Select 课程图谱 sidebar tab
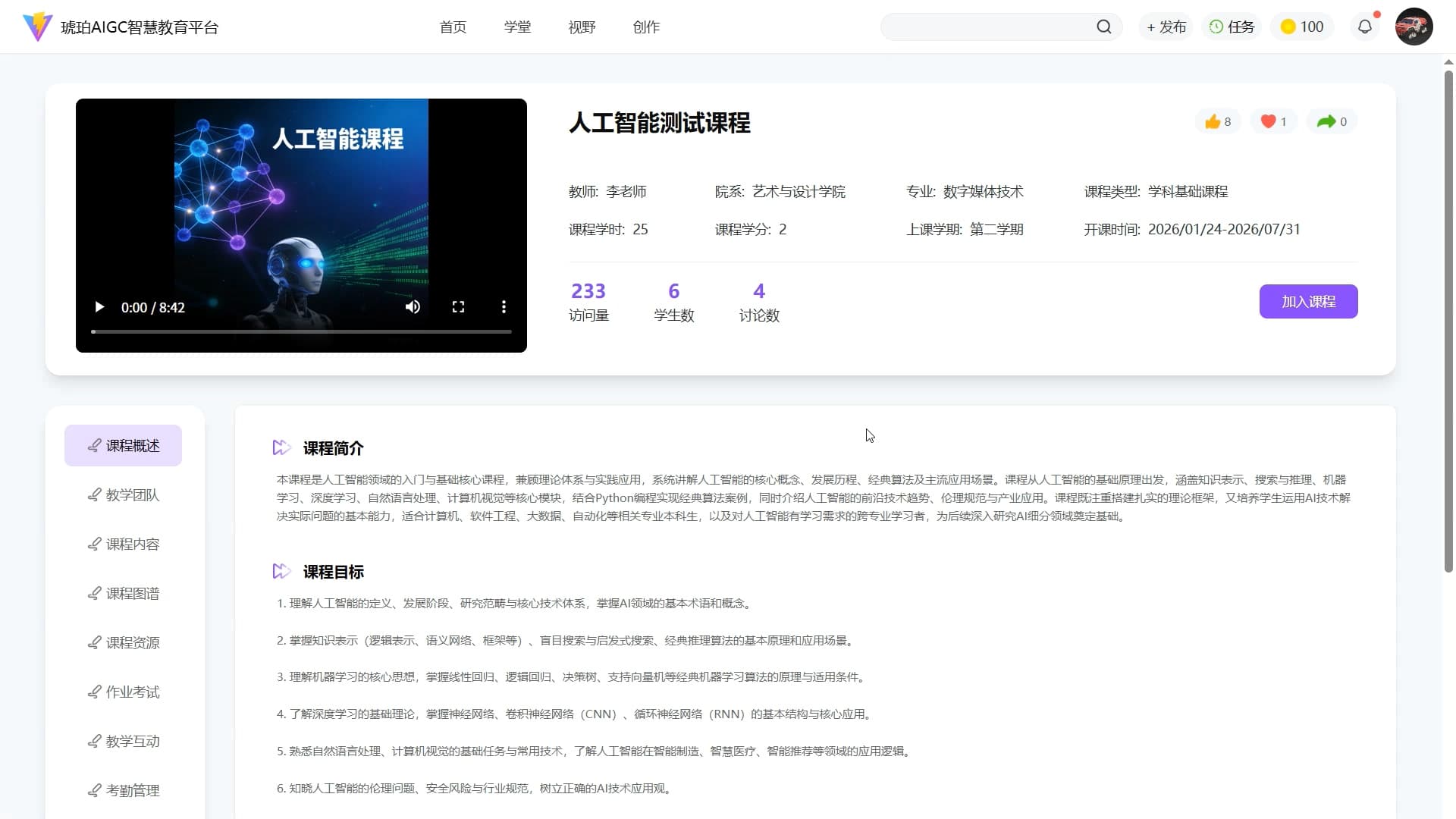The height and width of the screenshot is (819, 1456). (x=123, y=594)
